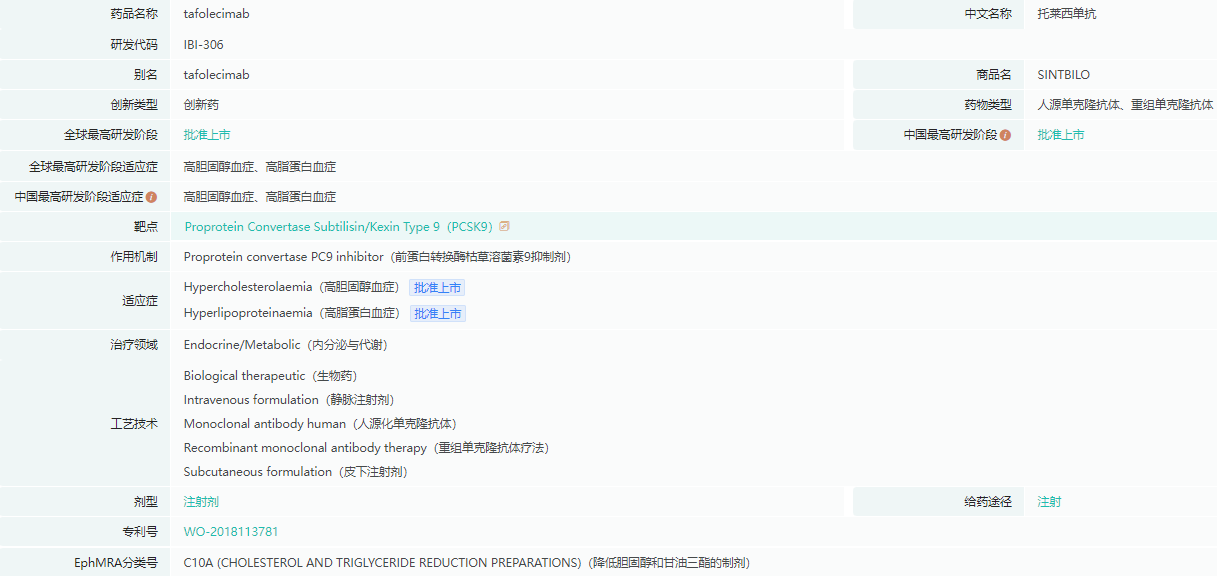The height and width of the screenshot is (576, 1217).
Task: Click the 工艺技术 field label
Action: pyautogui.click(x=134, y=424)
